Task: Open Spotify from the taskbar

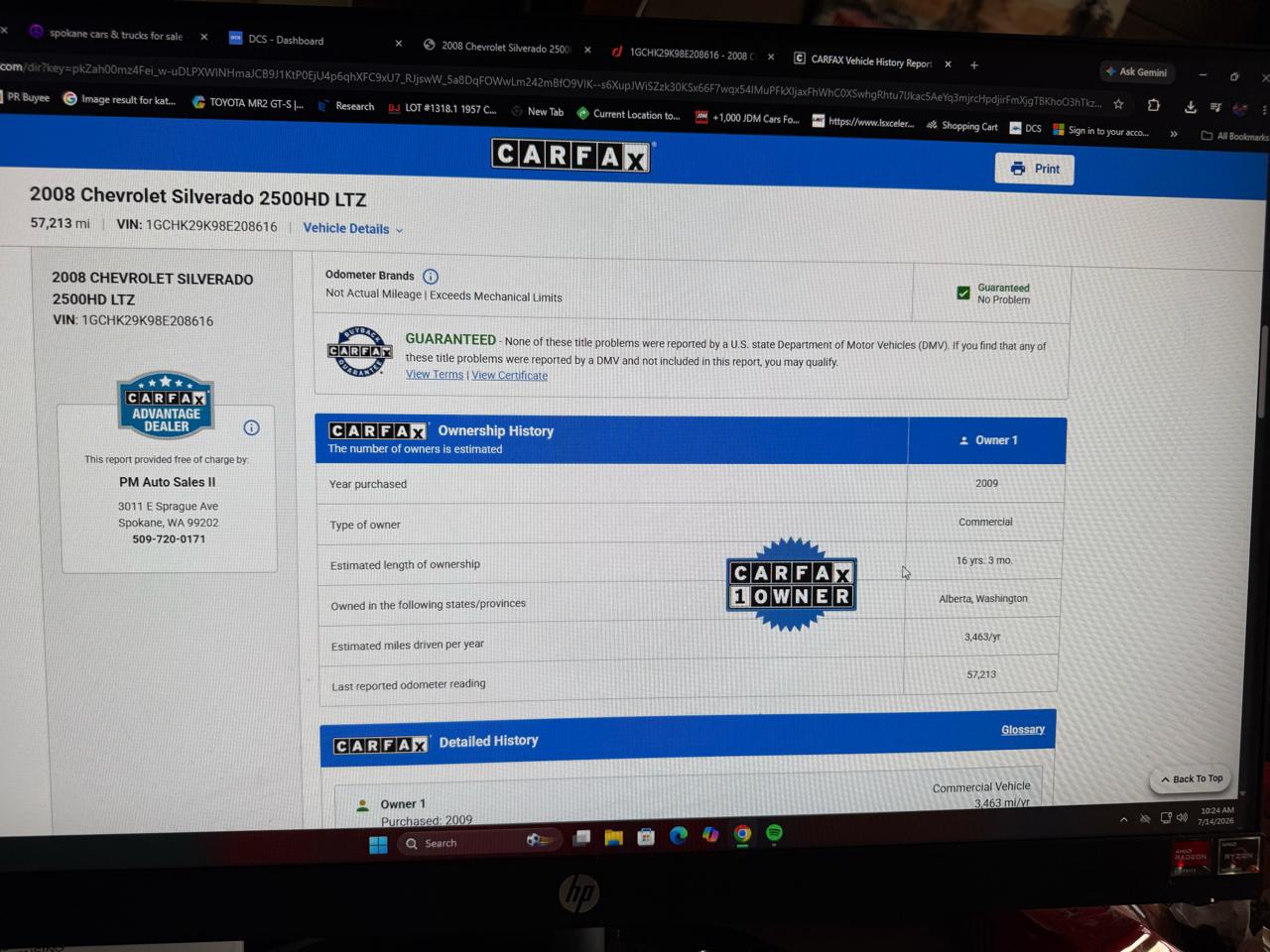Action: pos(774,833)
